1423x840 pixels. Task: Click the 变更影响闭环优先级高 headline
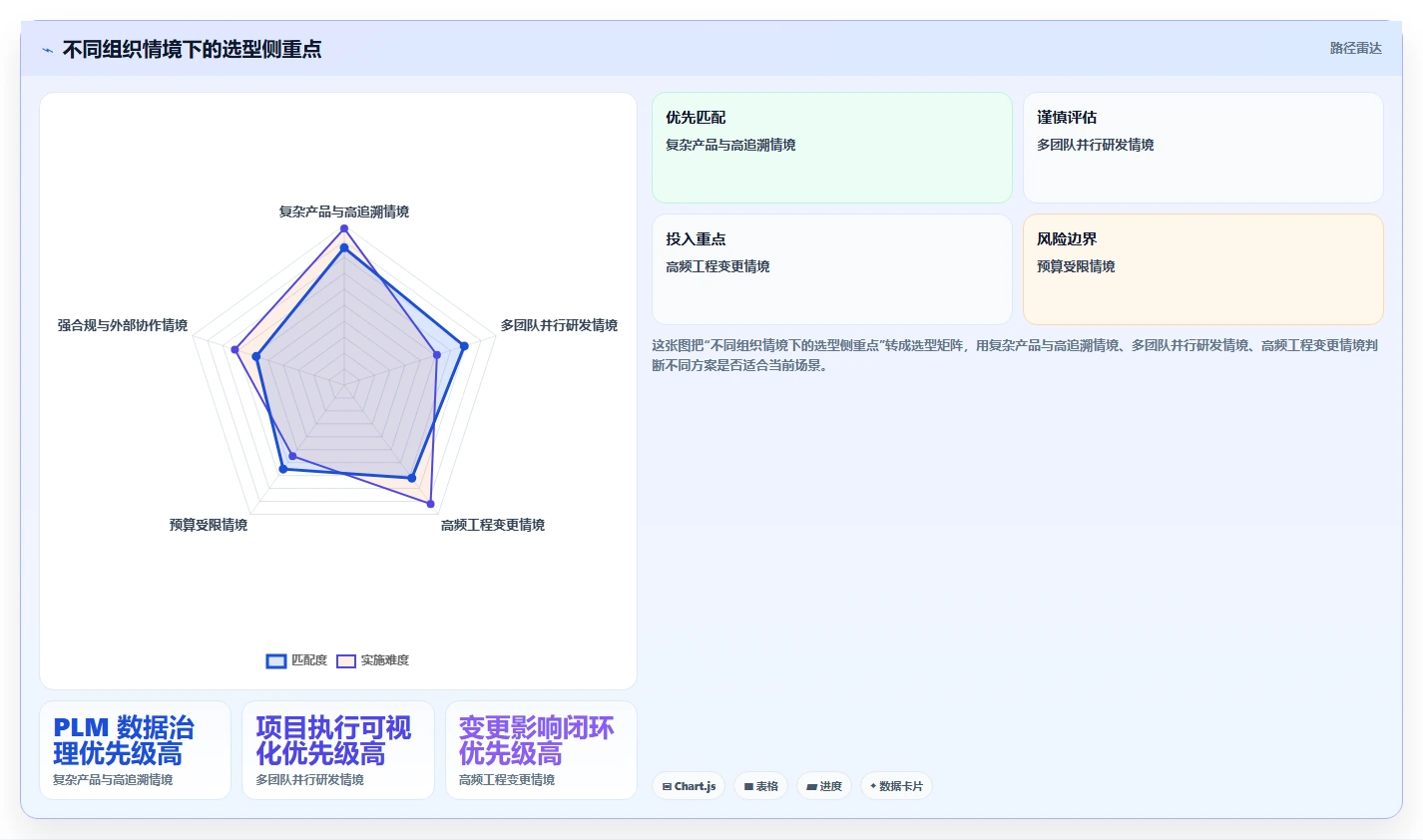pos(536,740)
